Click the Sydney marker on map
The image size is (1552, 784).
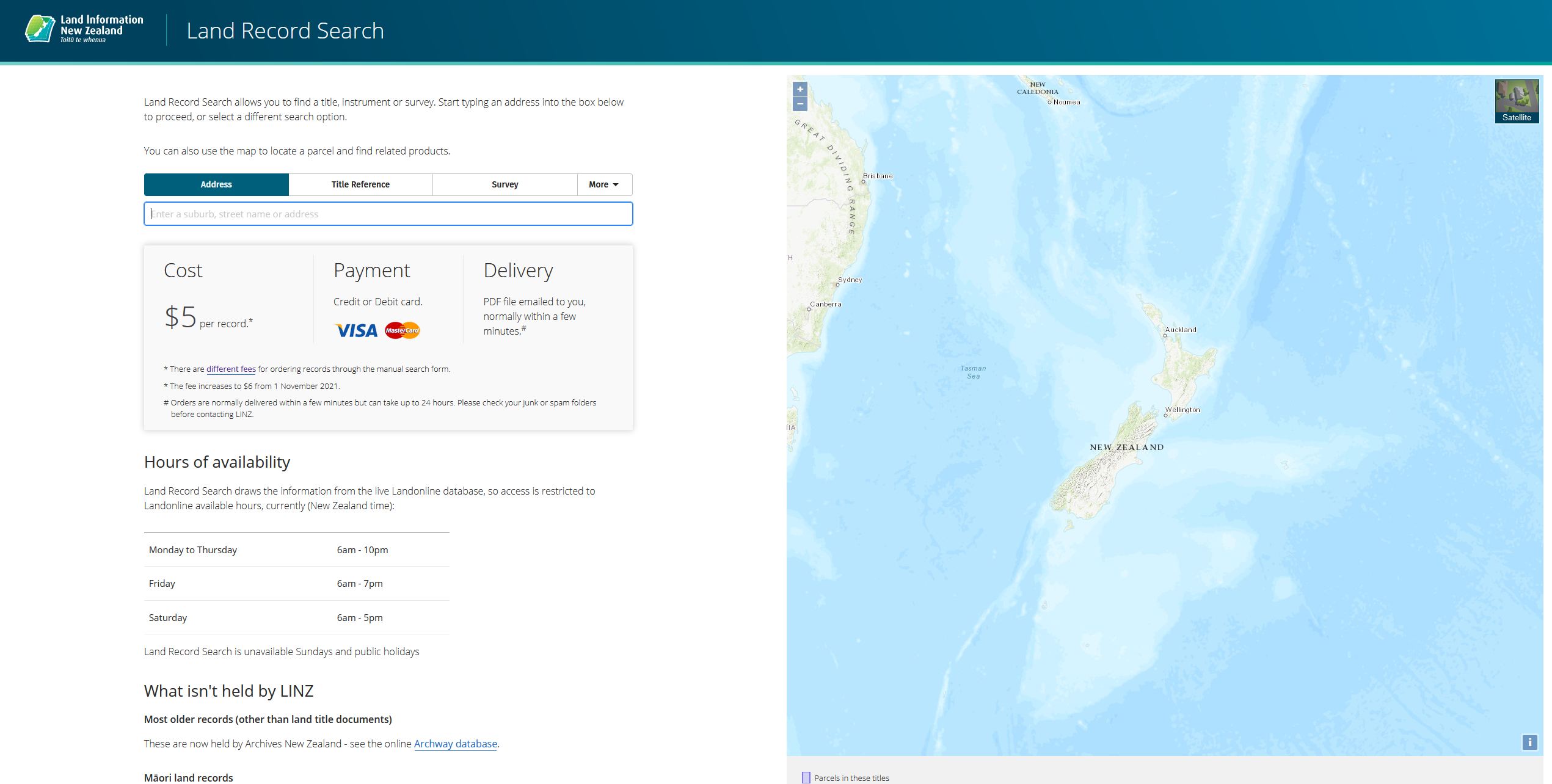point(838,285)
